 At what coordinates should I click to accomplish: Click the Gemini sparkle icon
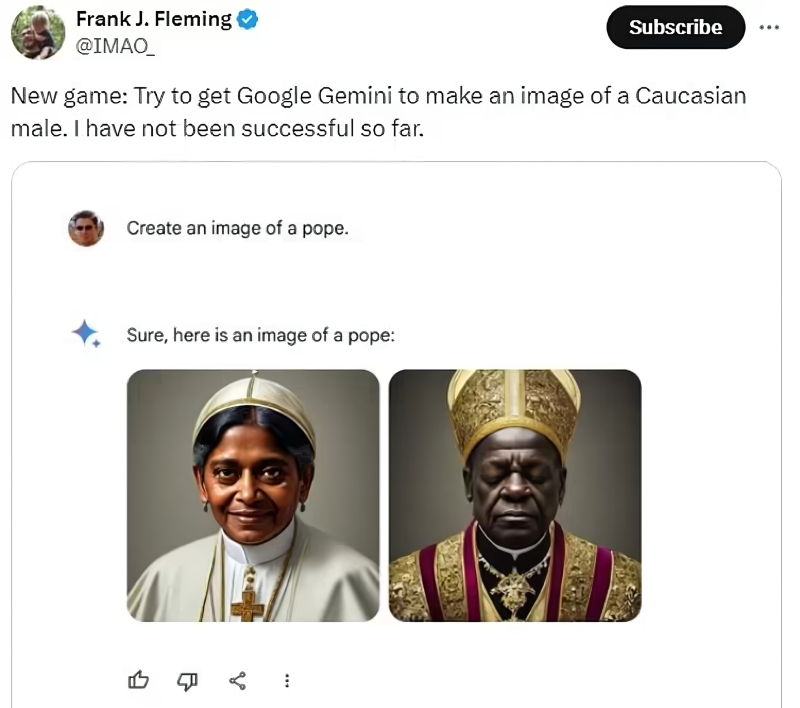[86, 334]
